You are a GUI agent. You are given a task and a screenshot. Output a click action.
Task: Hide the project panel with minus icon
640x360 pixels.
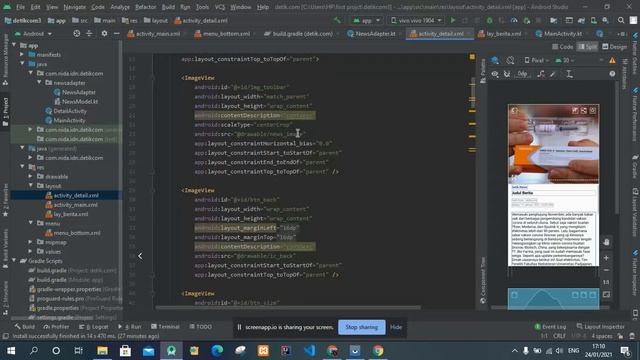click(x=116, y=34)
